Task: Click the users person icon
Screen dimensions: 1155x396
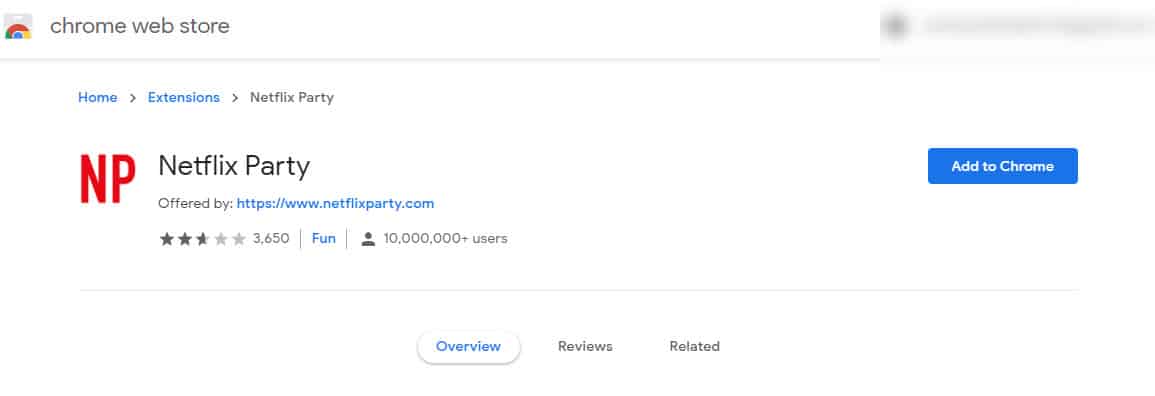Action: [368, 238]
